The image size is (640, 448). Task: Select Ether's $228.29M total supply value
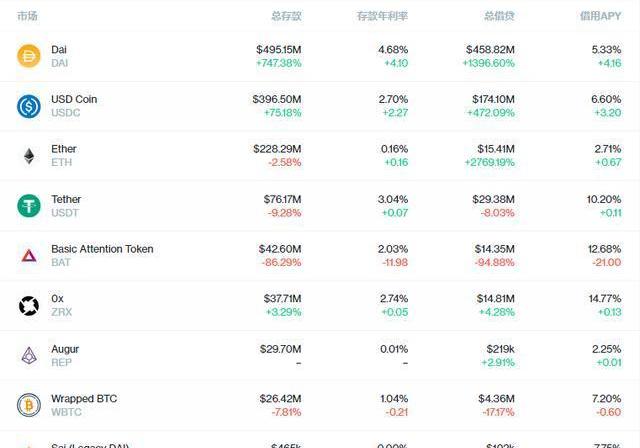pyautogui.click(x=277, y=149)
